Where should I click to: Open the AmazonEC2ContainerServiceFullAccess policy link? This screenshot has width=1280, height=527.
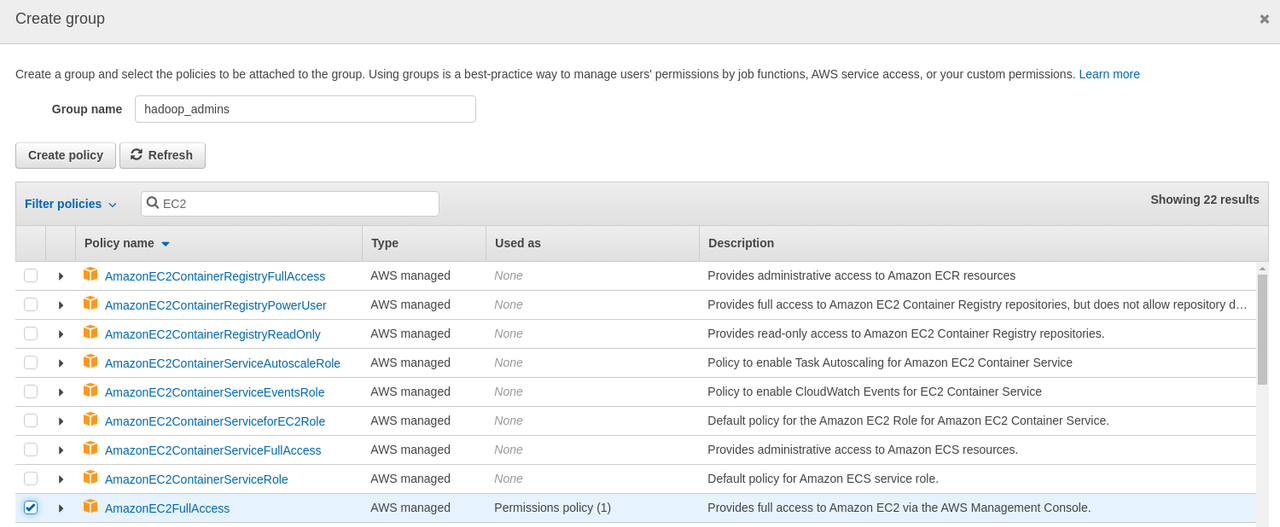[x=213, y=450]
